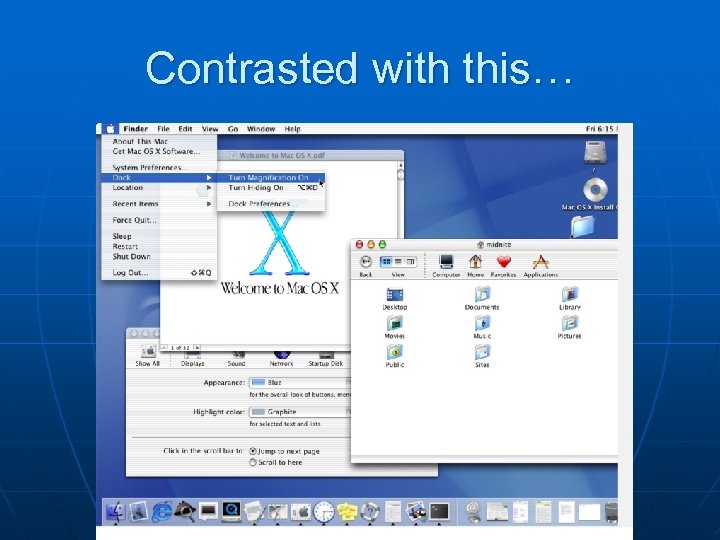Choose Log Out from Apple menu

159,273
